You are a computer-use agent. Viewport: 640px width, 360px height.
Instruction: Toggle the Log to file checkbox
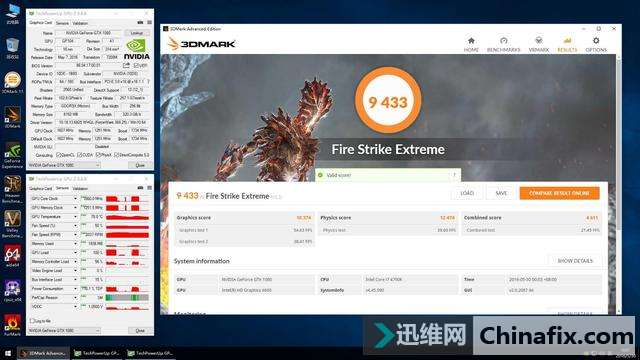point(32,321)
